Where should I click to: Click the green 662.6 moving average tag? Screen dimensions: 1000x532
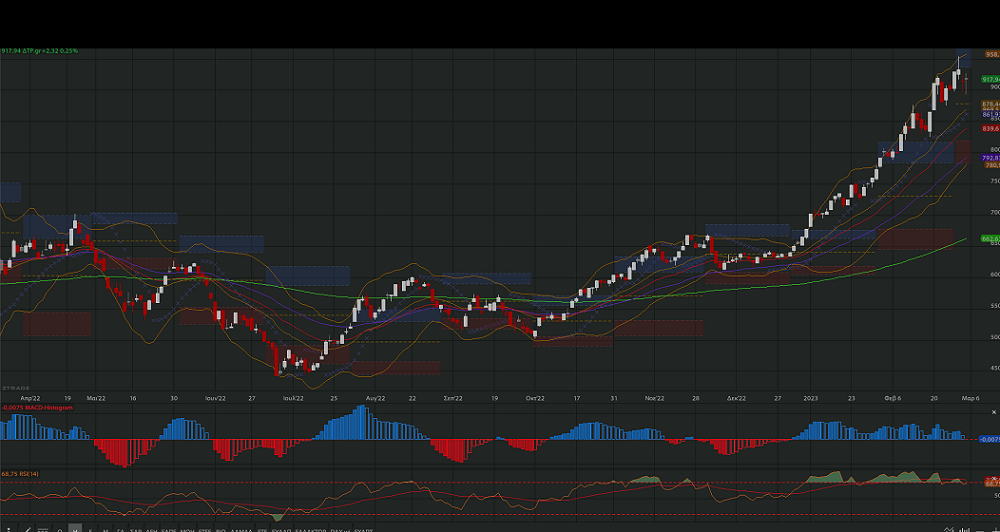(x=990, y=239)
